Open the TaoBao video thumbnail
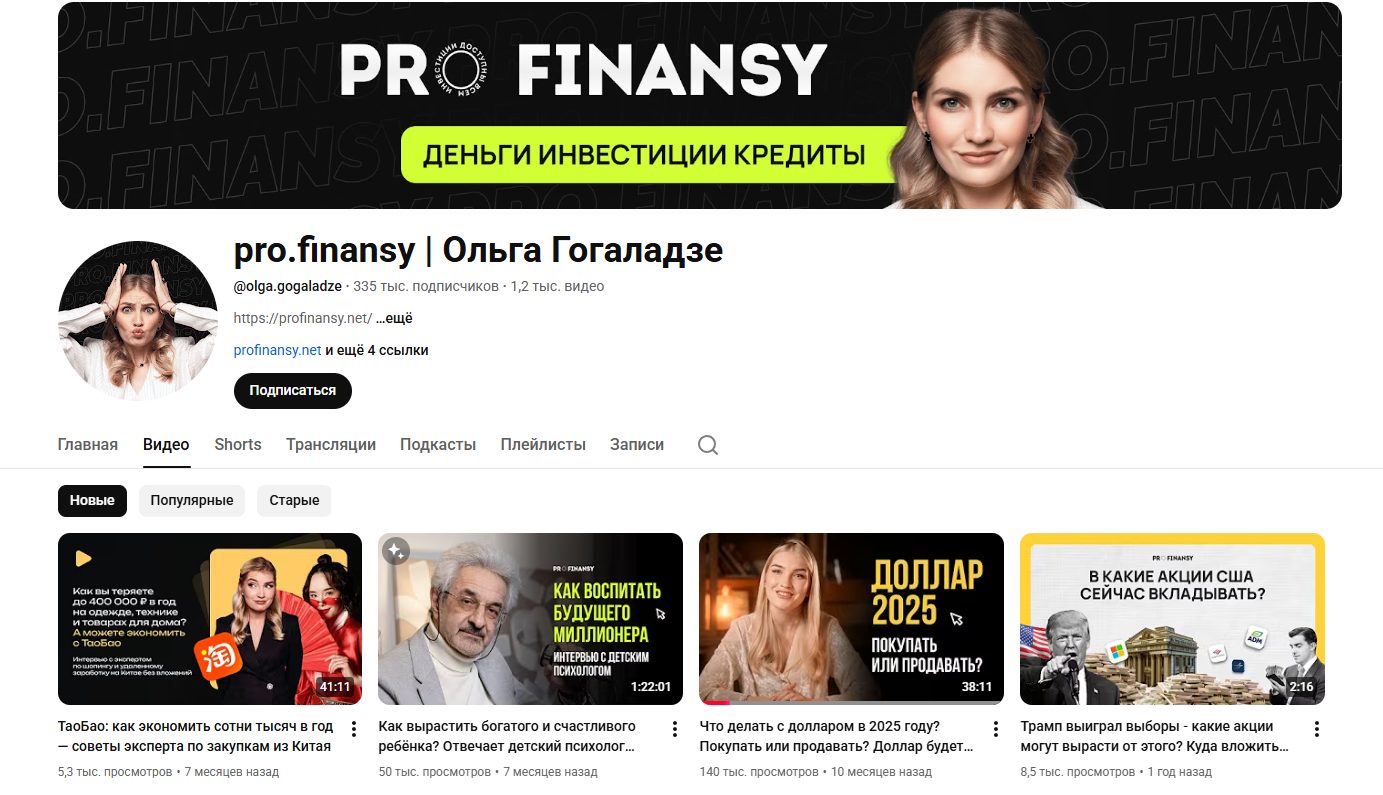Viewport: 1383px width, 795px height. tap(210, 619)
